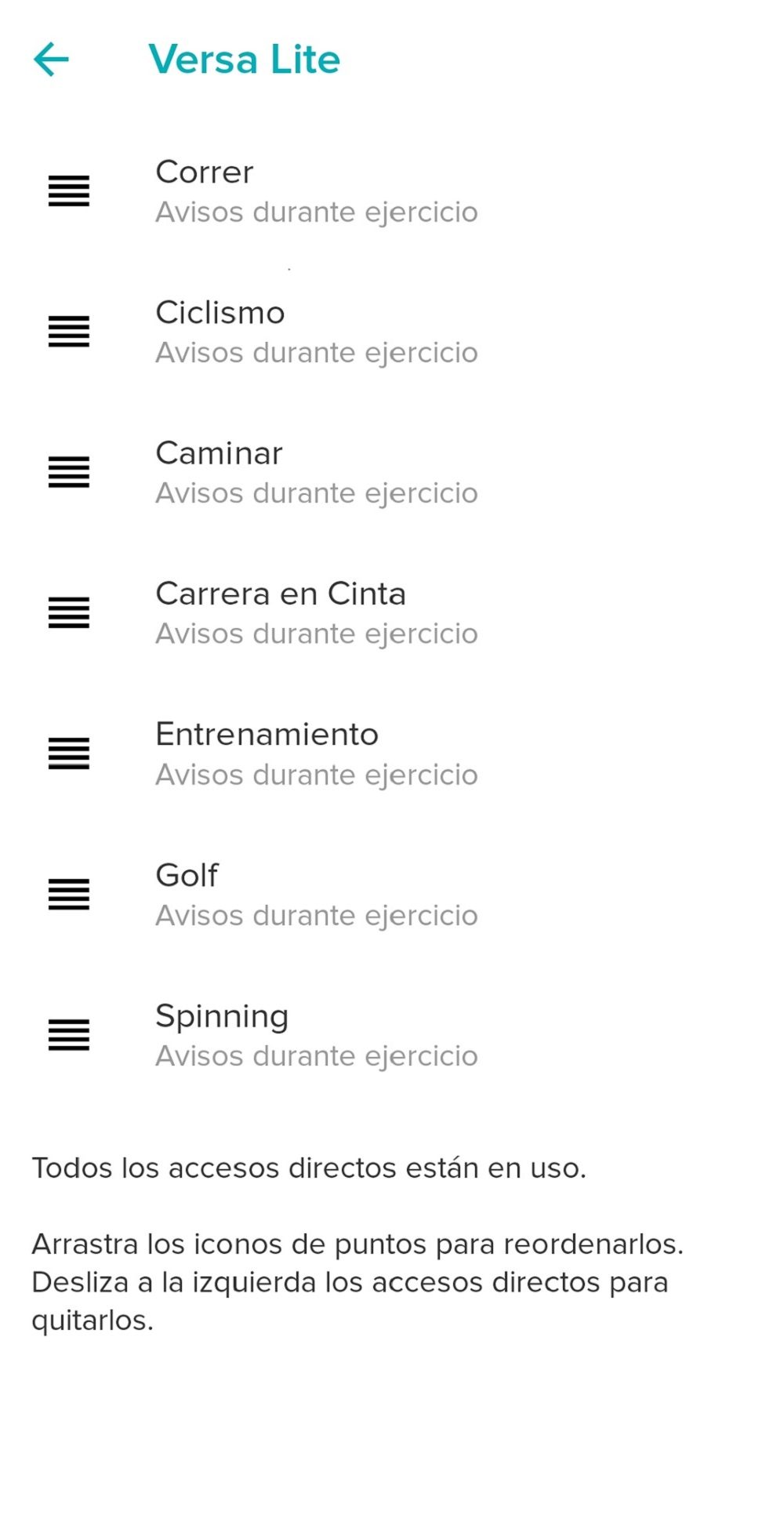Click the Golf reorder handle icon
This screenshot has width=784, height=1529.
[x=69, y=894]
